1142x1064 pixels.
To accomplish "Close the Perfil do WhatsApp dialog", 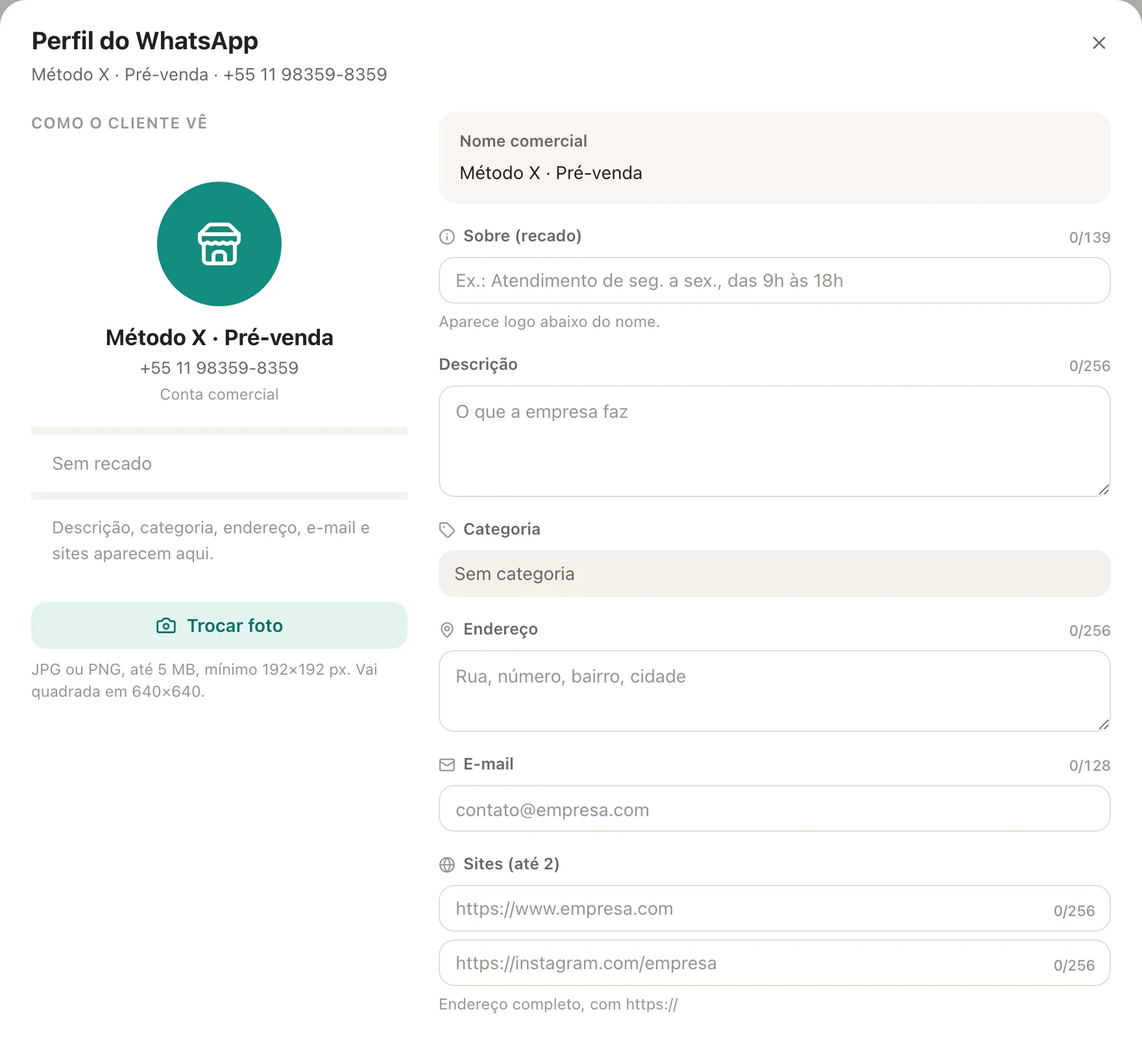I will pyautogui.click(x=1099, y=43).
